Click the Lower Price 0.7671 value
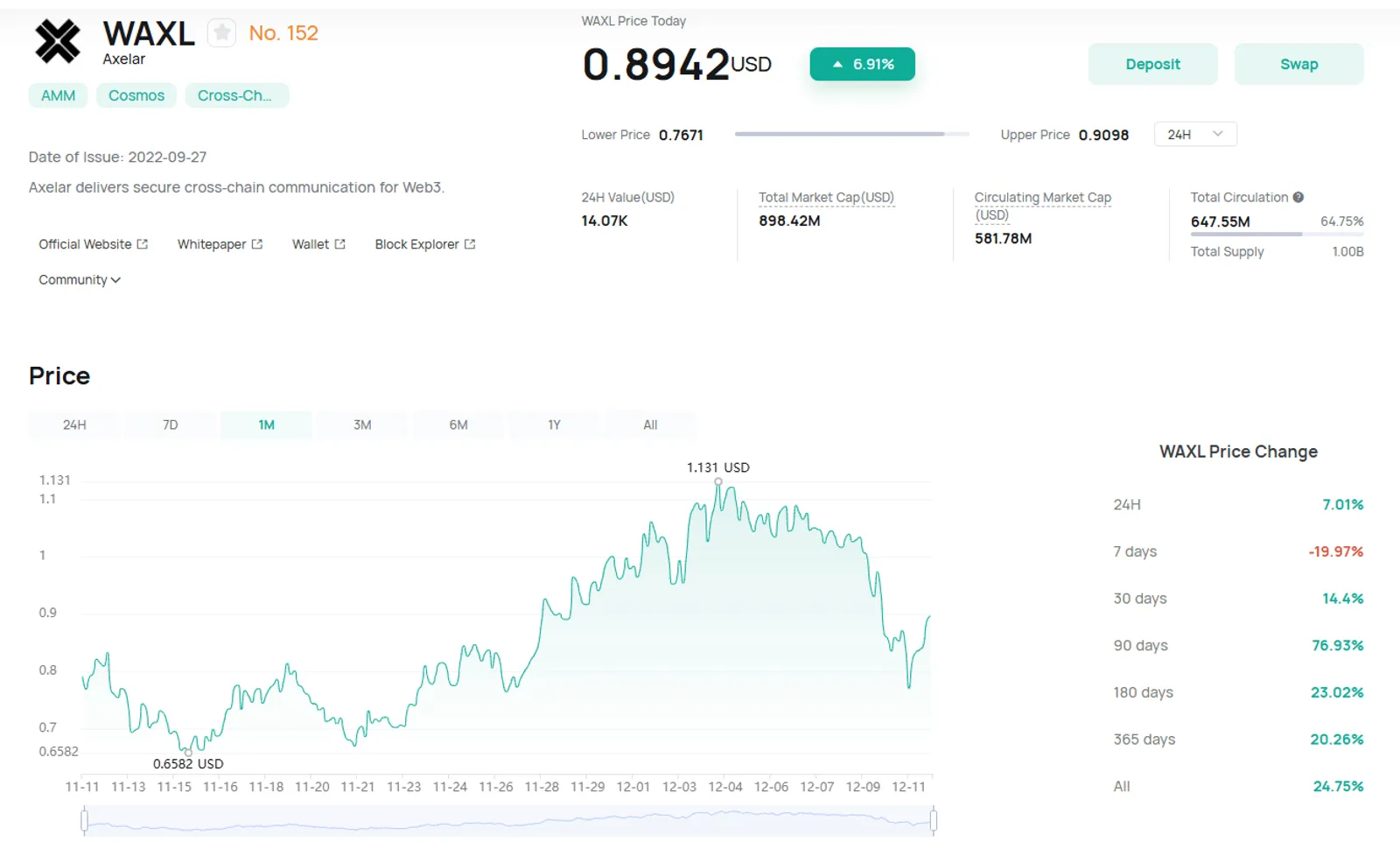Viewport: 1400px width, 842px height. point(681,135)
